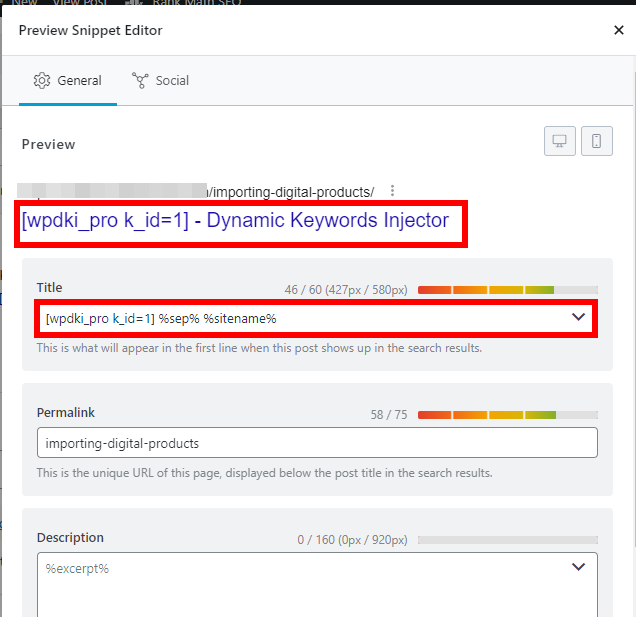The image size is (636, 617).
Task: Close the Preview Snippet Editor dialog
Action: (618, 30)
